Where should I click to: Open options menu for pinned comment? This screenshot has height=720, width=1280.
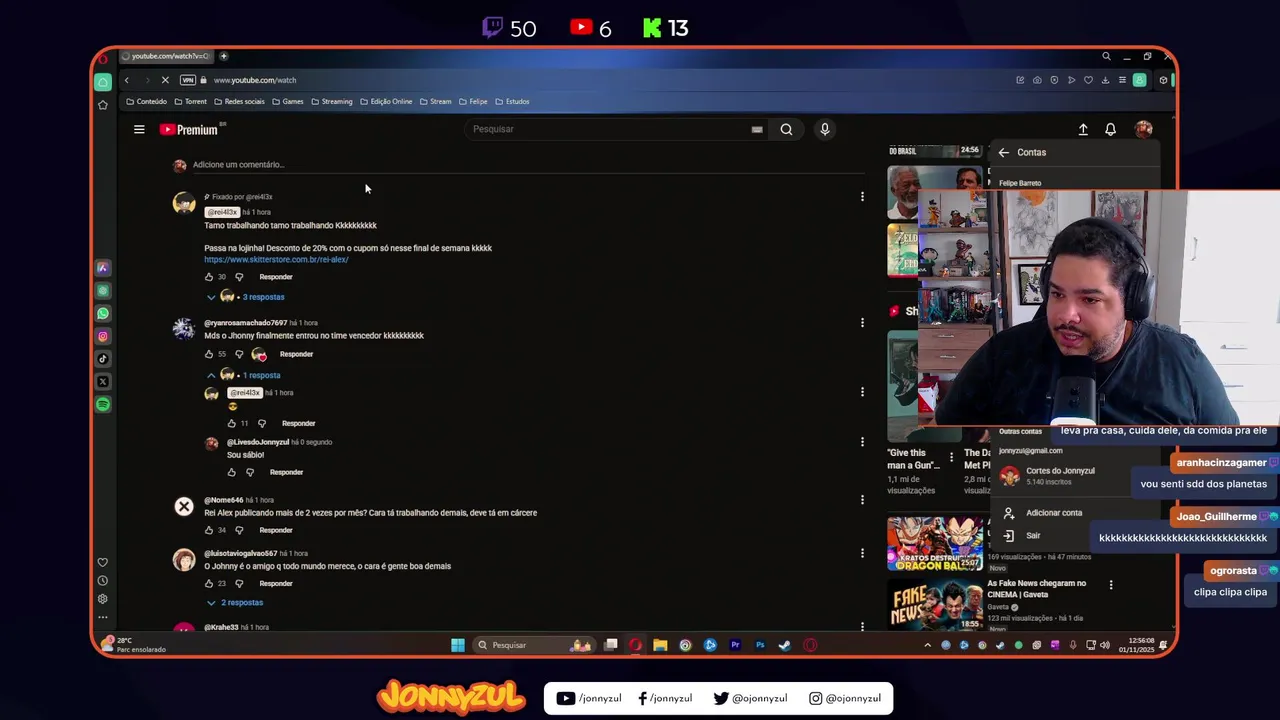pos(862,197)
